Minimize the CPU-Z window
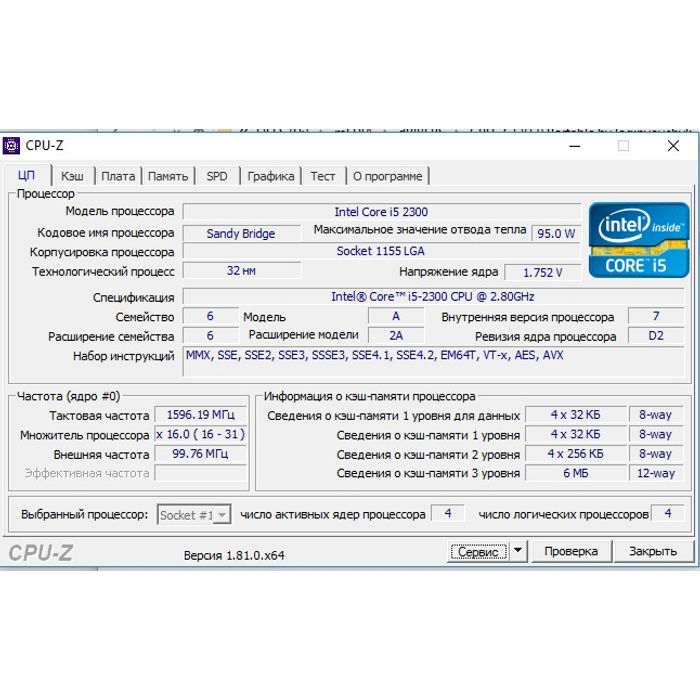Screen dimensions: 700x700 [576, 146]
